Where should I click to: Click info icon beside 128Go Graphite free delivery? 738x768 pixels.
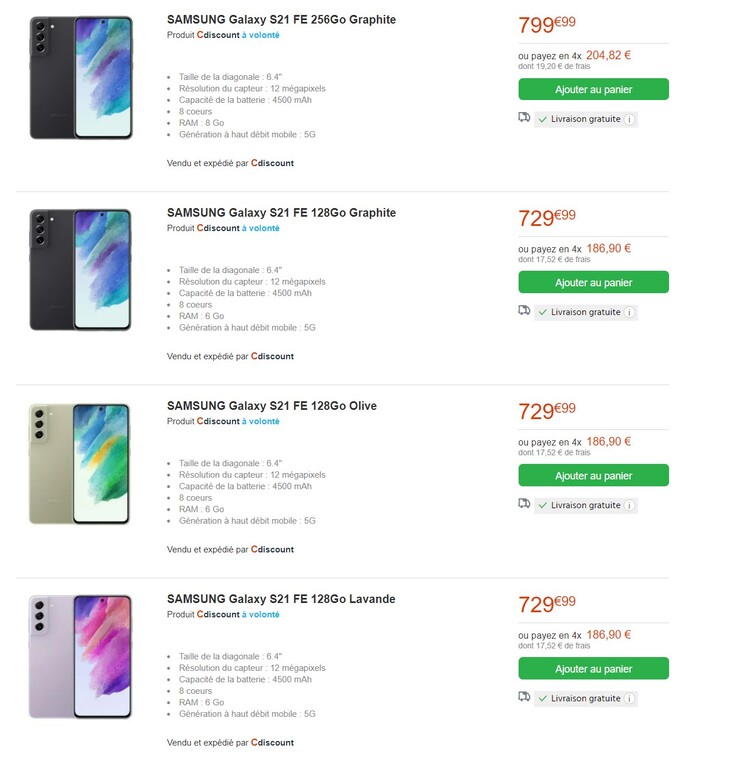pyautogui.click(x=629, y=312)
